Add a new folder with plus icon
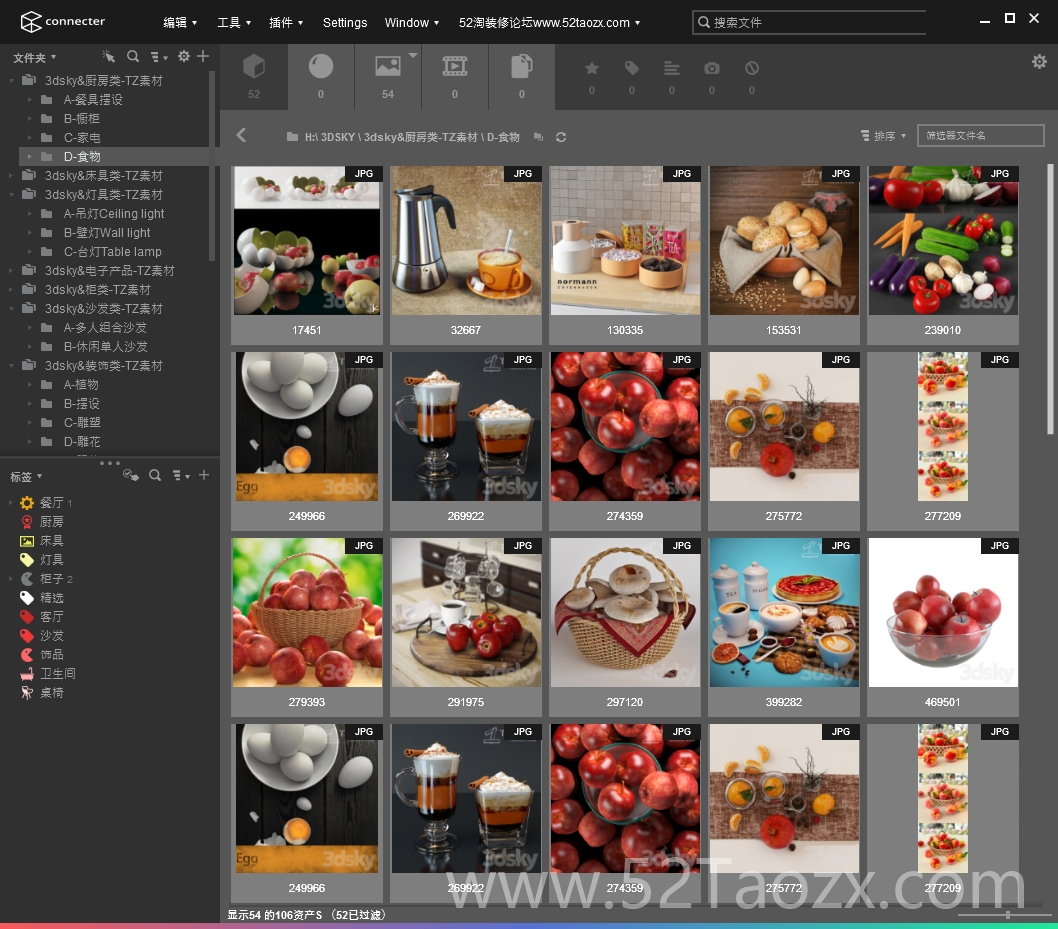 pyautogui.click(x=203, y=57)
